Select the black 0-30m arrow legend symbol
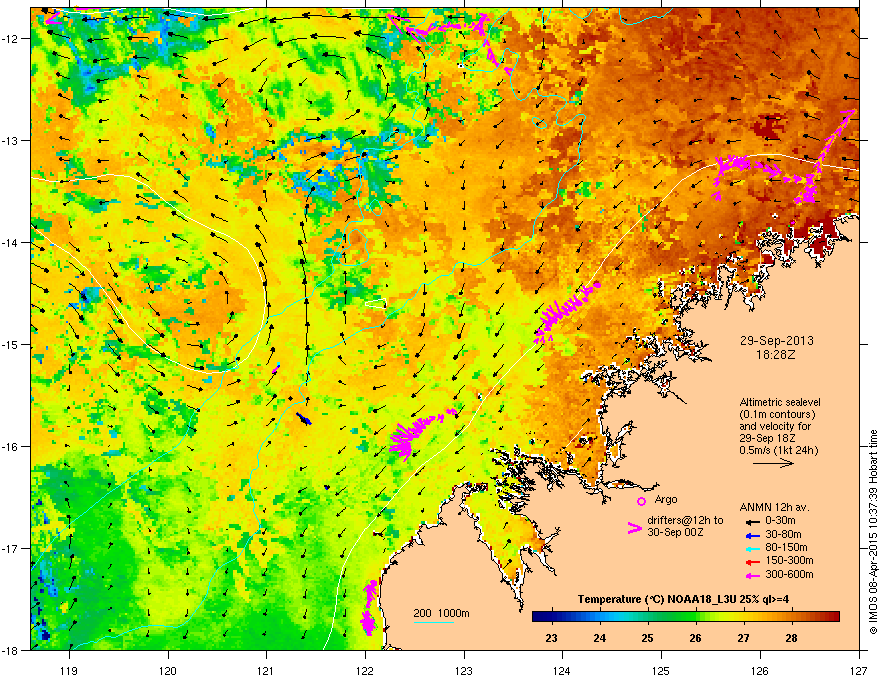 [x=753, y=521]
